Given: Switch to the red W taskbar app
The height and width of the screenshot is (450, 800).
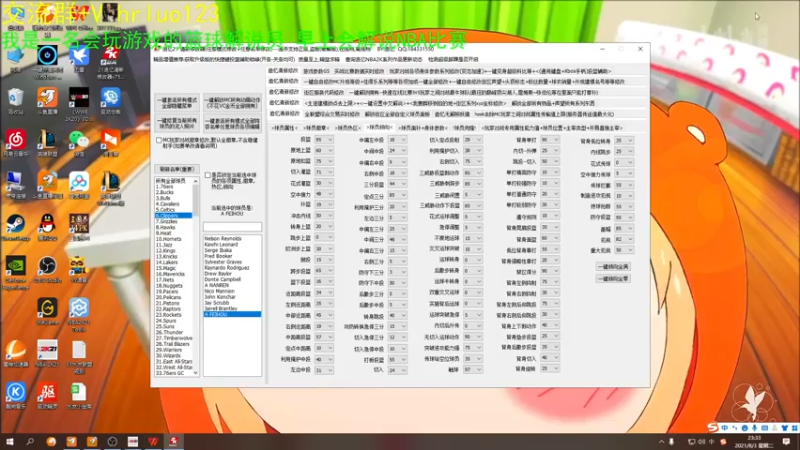Looking at the screenshot, I should click(153, 442).
